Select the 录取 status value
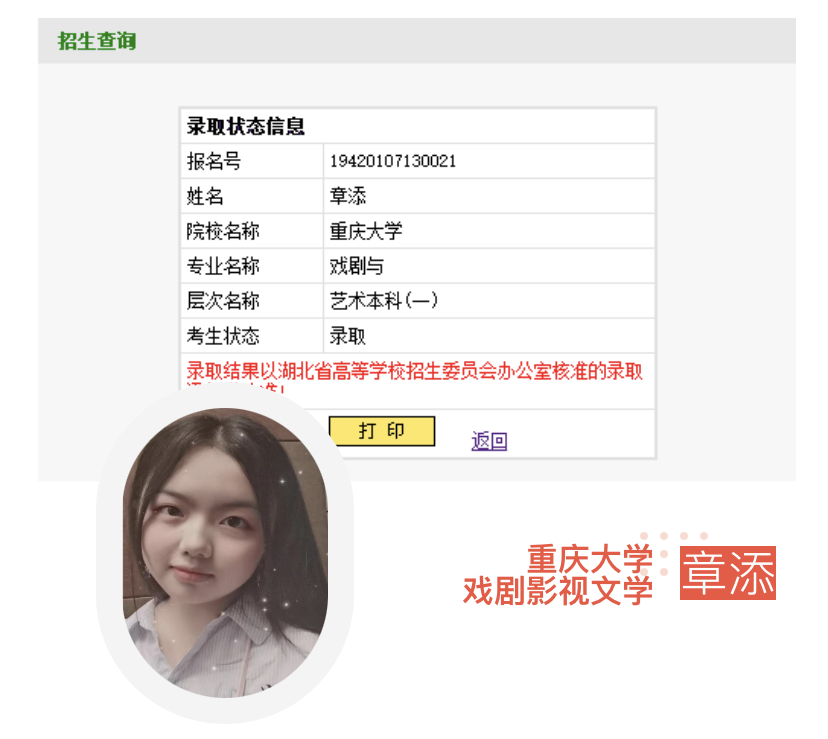 [x=347, y=335]
